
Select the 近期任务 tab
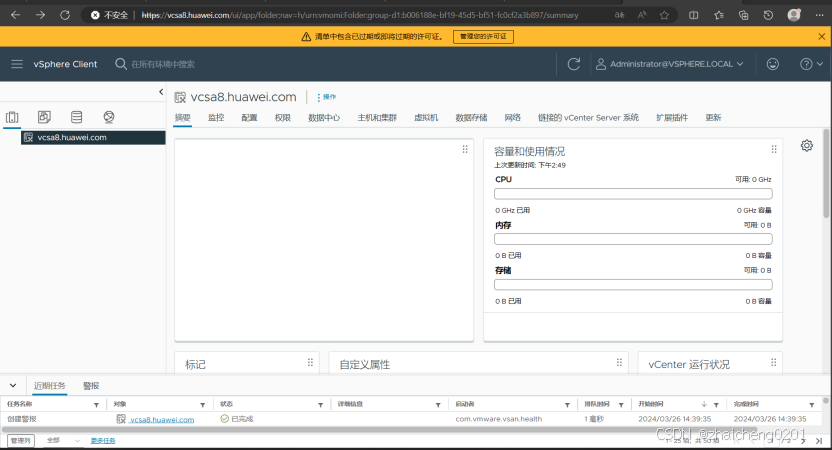(50, 386)
